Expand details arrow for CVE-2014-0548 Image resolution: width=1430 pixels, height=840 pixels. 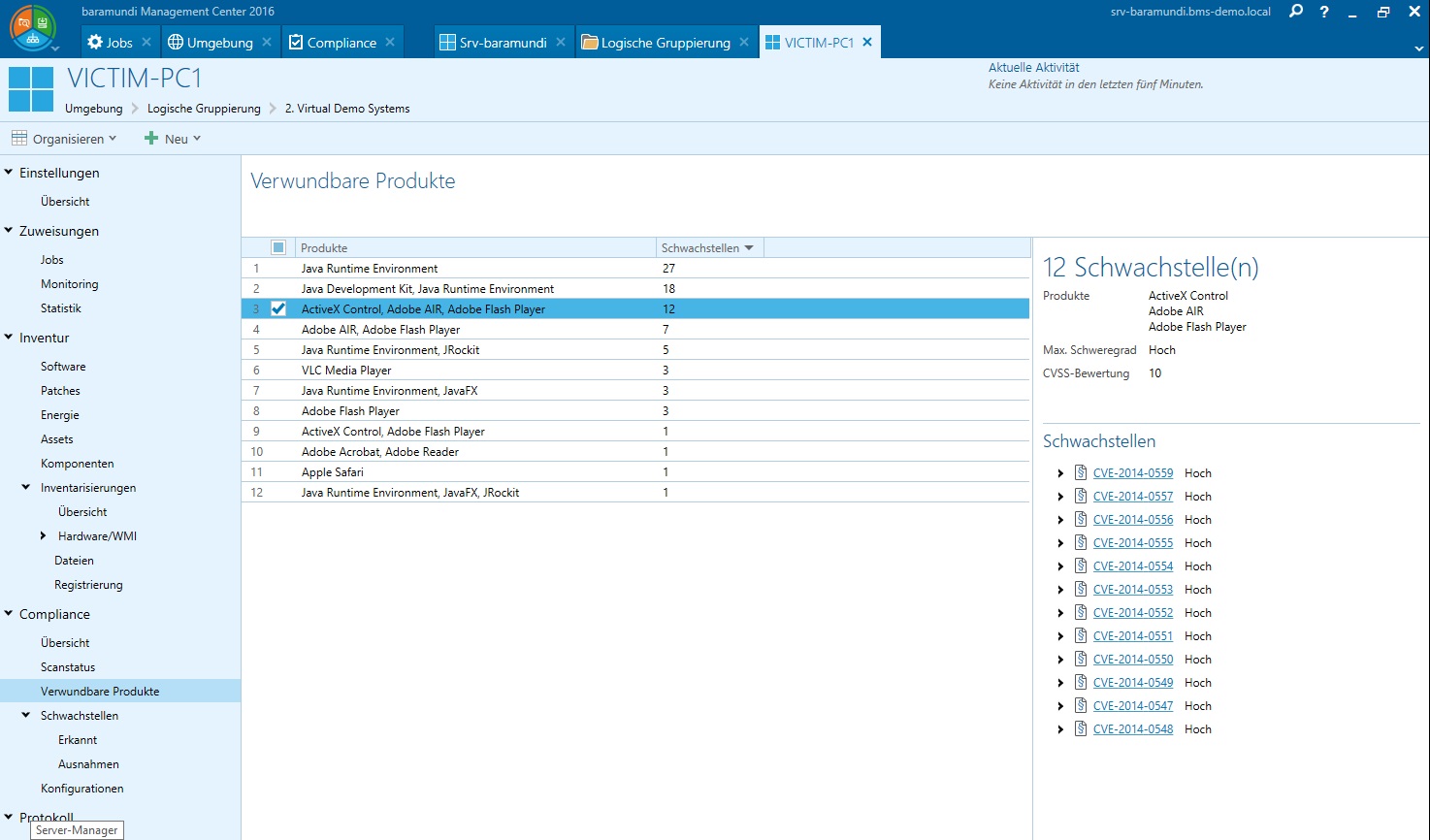(x=1060, y=729)
